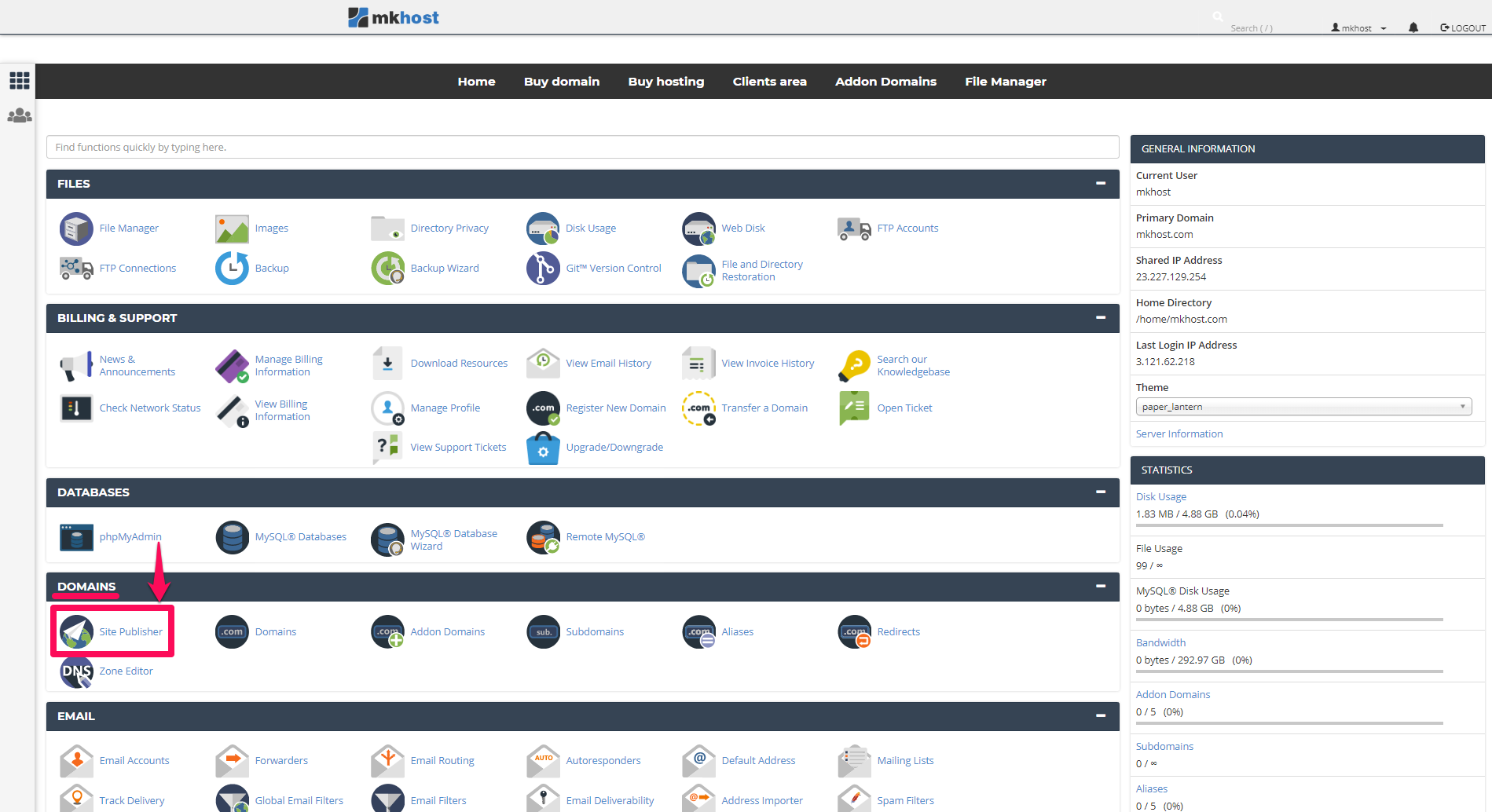The image size is (1492, 812).
Task: Collapse the DATABASES section
Action: (1101, 492)
